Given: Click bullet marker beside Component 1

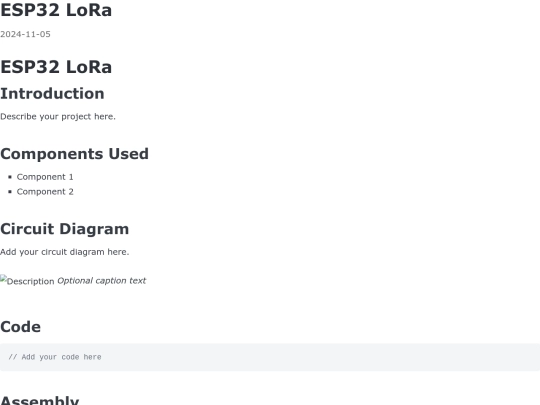Looking at the screenshot, I should click(10, 177).
